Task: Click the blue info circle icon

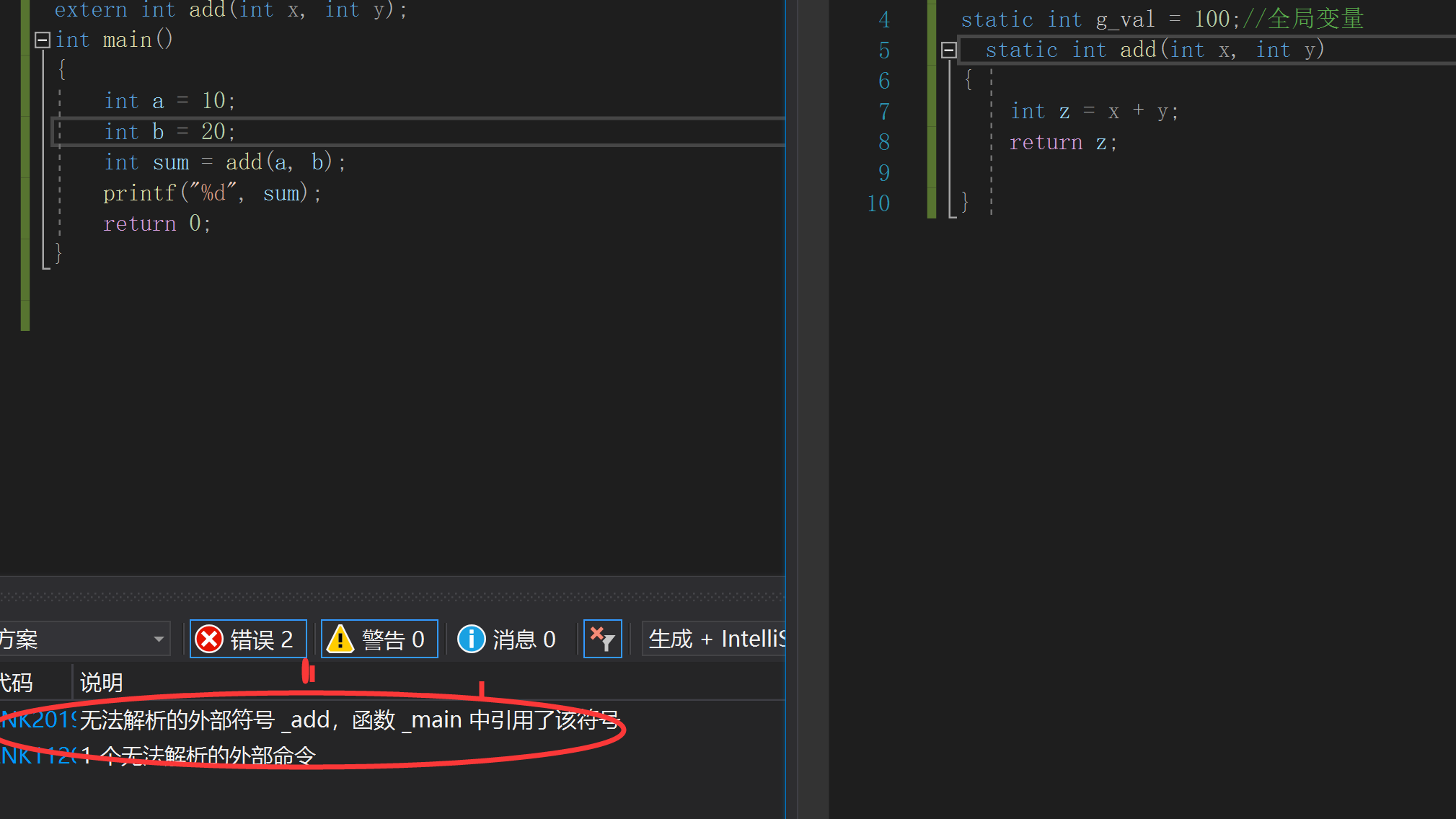Action: [472, 639]
